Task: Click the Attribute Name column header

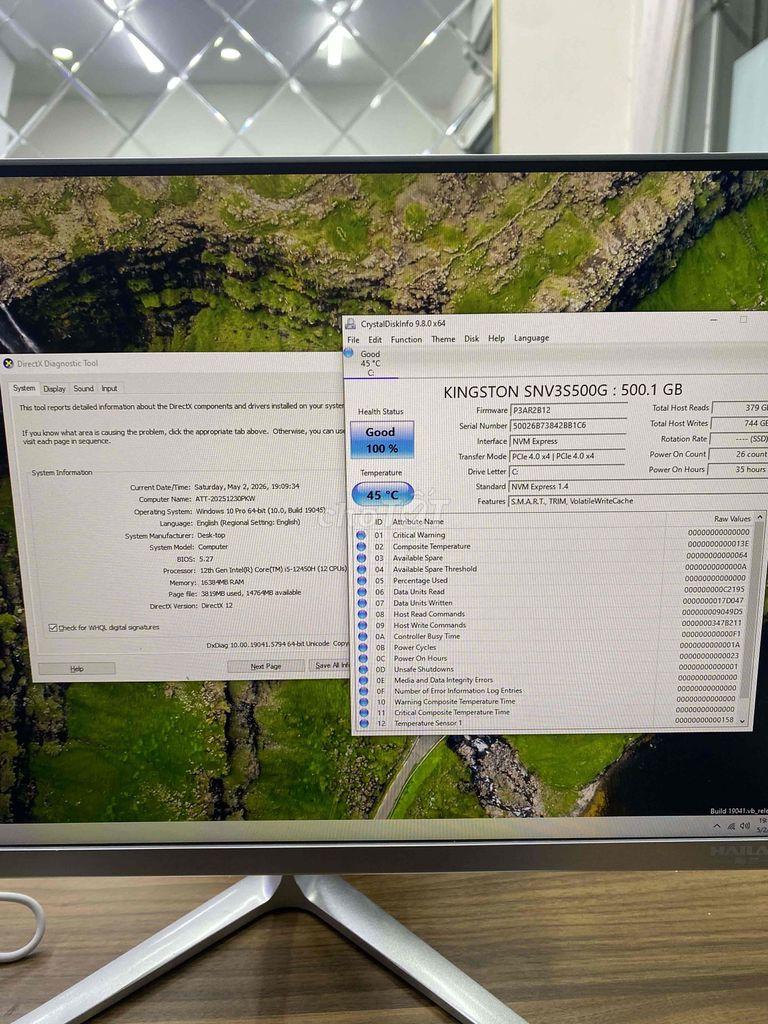Action: [x=418, y=522]
